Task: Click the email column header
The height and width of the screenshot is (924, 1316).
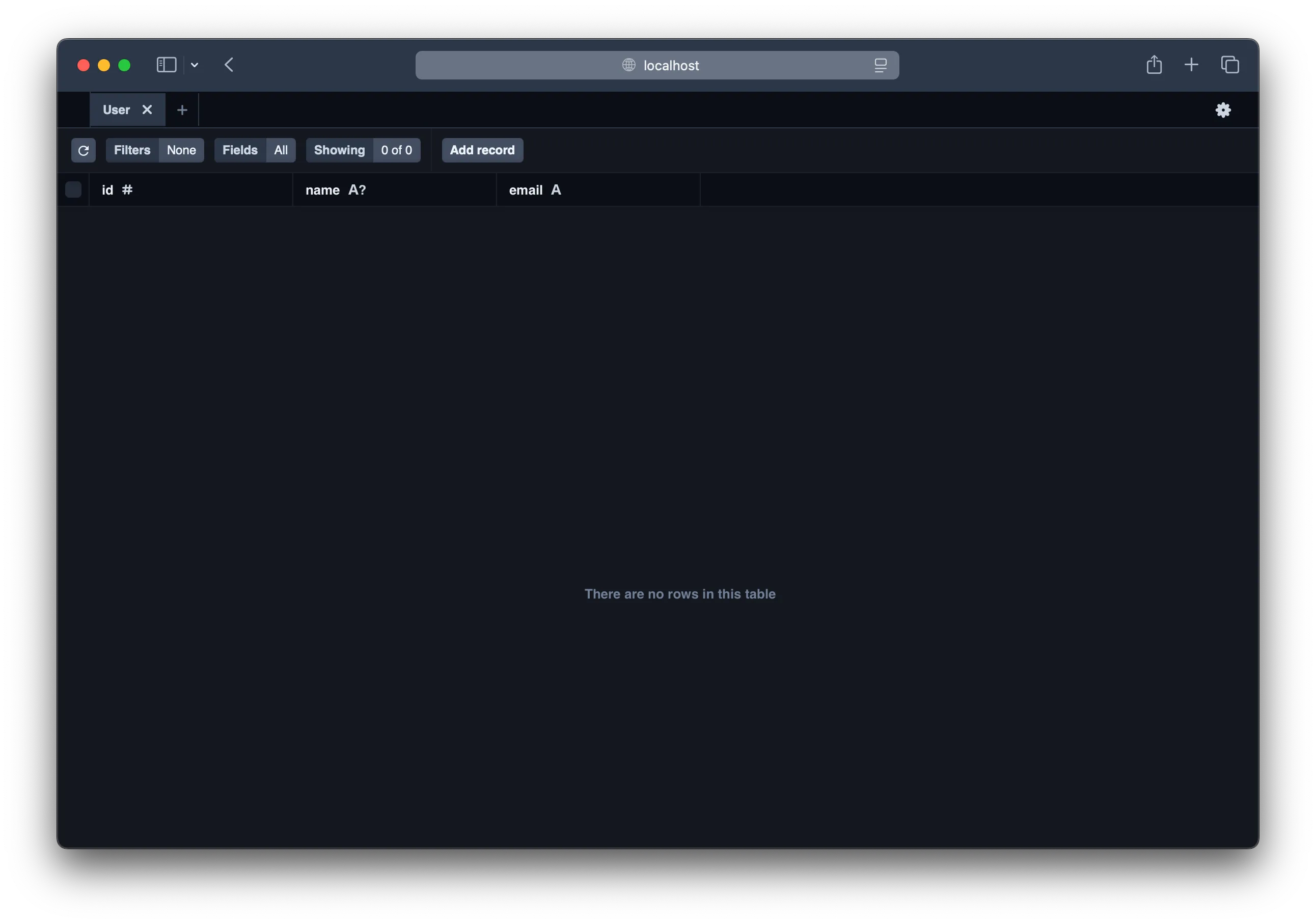Action: point(534,189)
